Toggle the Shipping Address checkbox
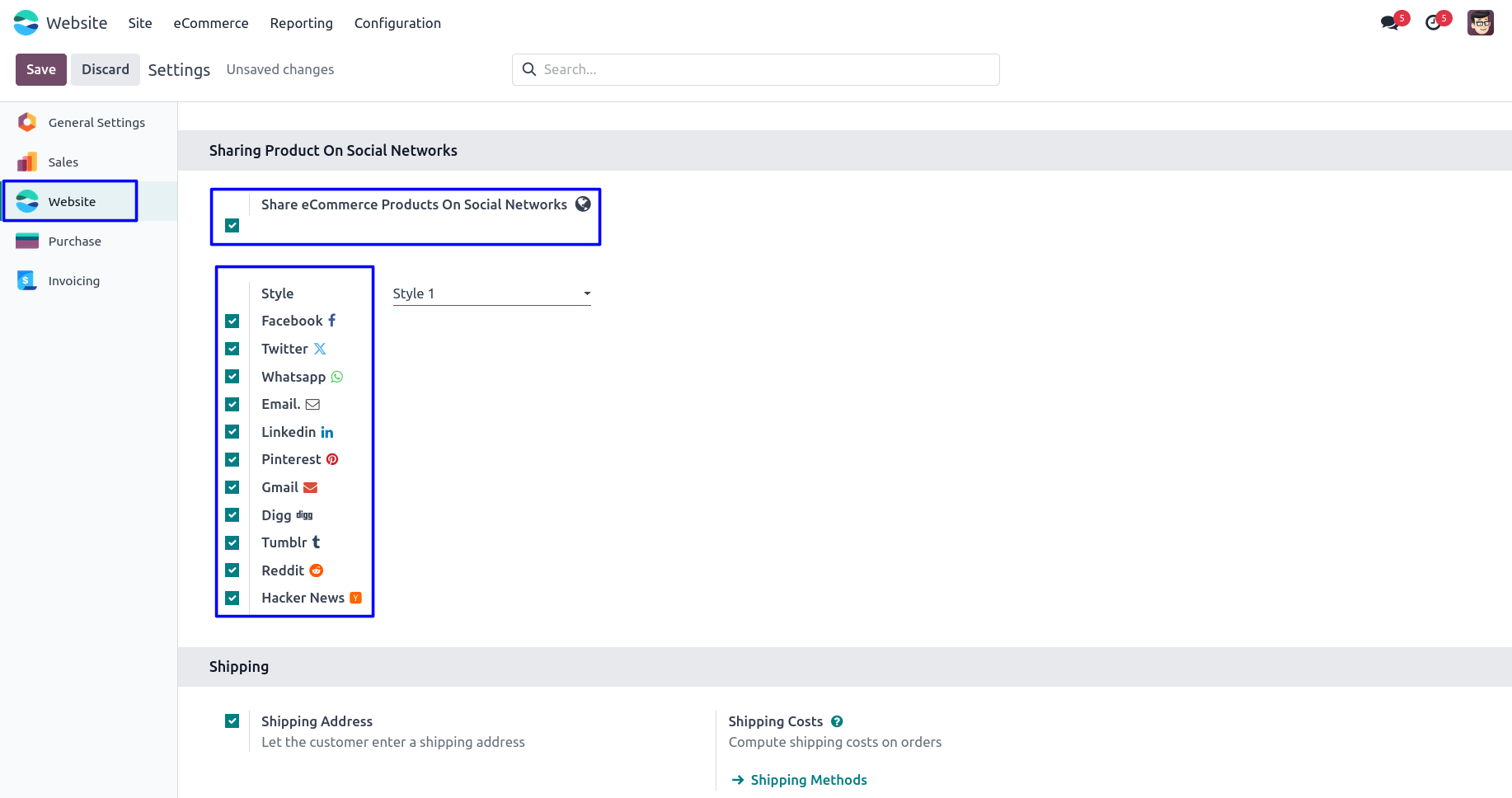Screen dimensions: 1512x798 pyautogui.click(x=232, y=721)
